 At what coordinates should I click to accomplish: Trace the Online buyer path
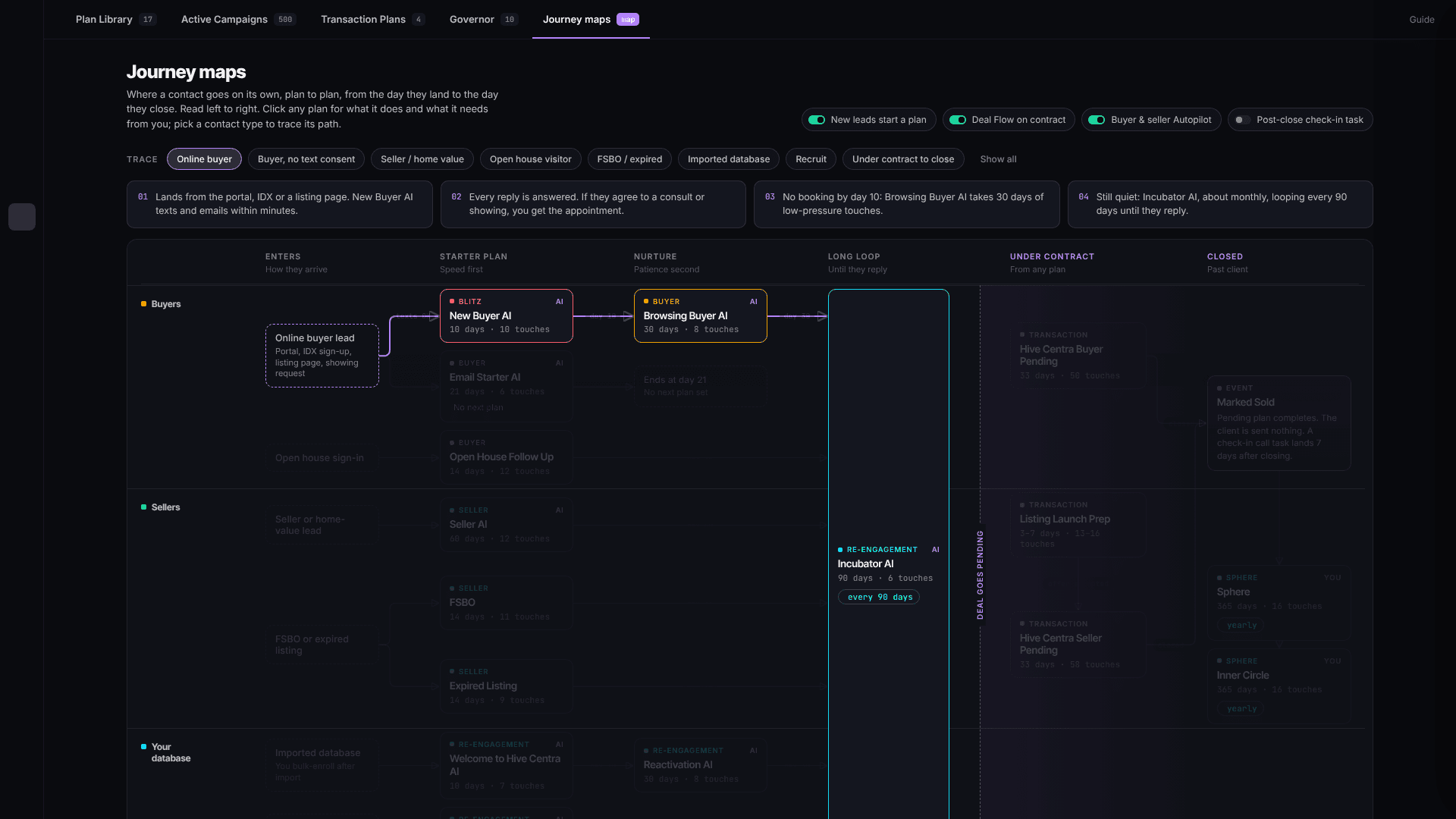click(x=204, y=159)
